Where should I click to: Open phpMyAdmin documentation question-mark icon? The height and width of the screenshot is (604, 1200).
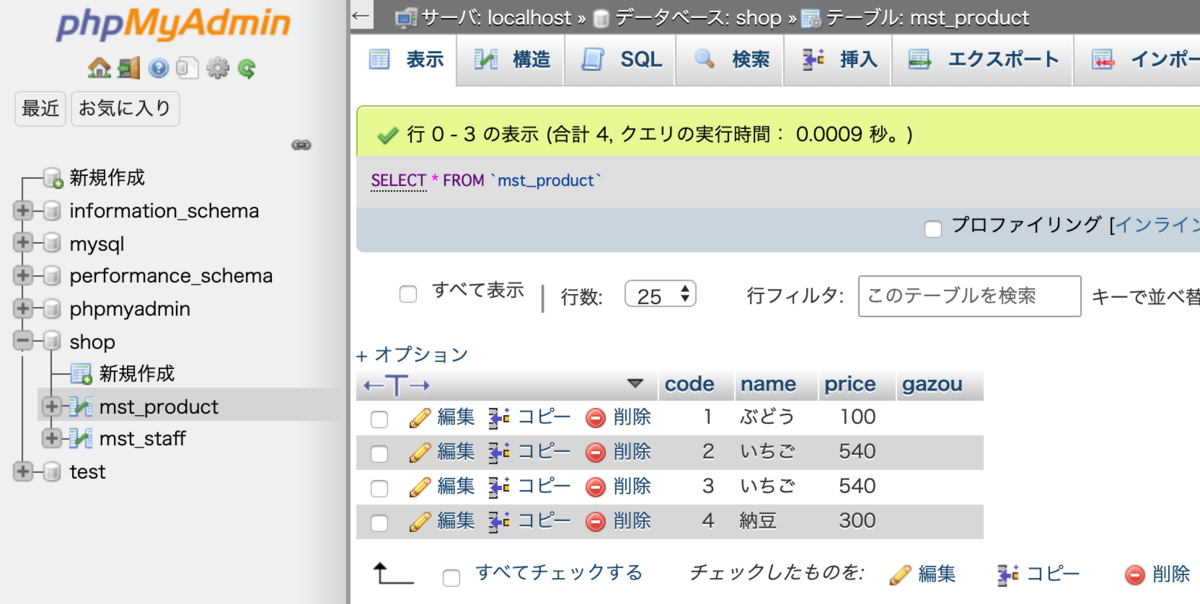pos(158,68)
